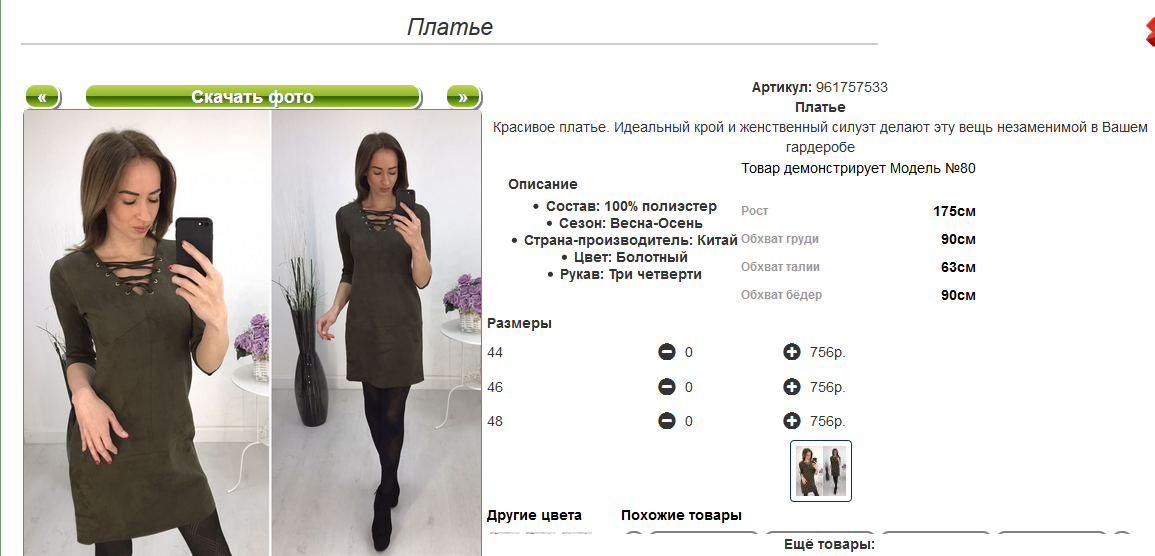Go to previous photo with « arrow
This screenshot has height=556, width=1155.
tap(42, 97)
